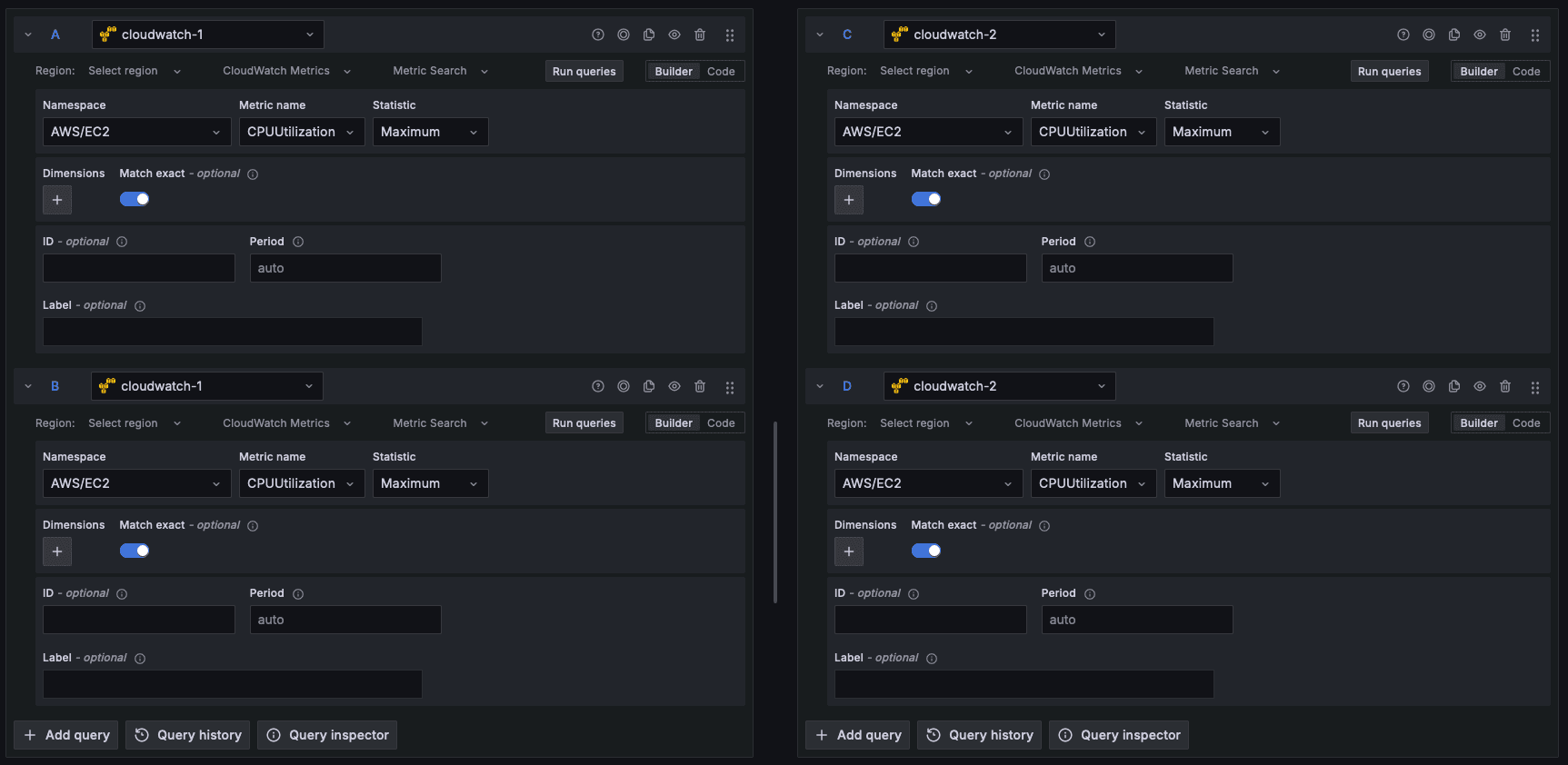
Task: Collapse query D row
Action: tap(820, 386)
